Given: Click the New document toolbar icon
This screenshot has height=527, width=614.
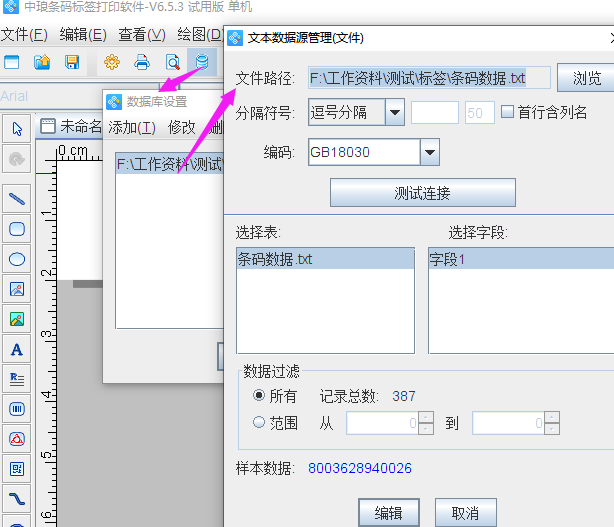Looking at the screenshot, I should click(x=11, y=62).
